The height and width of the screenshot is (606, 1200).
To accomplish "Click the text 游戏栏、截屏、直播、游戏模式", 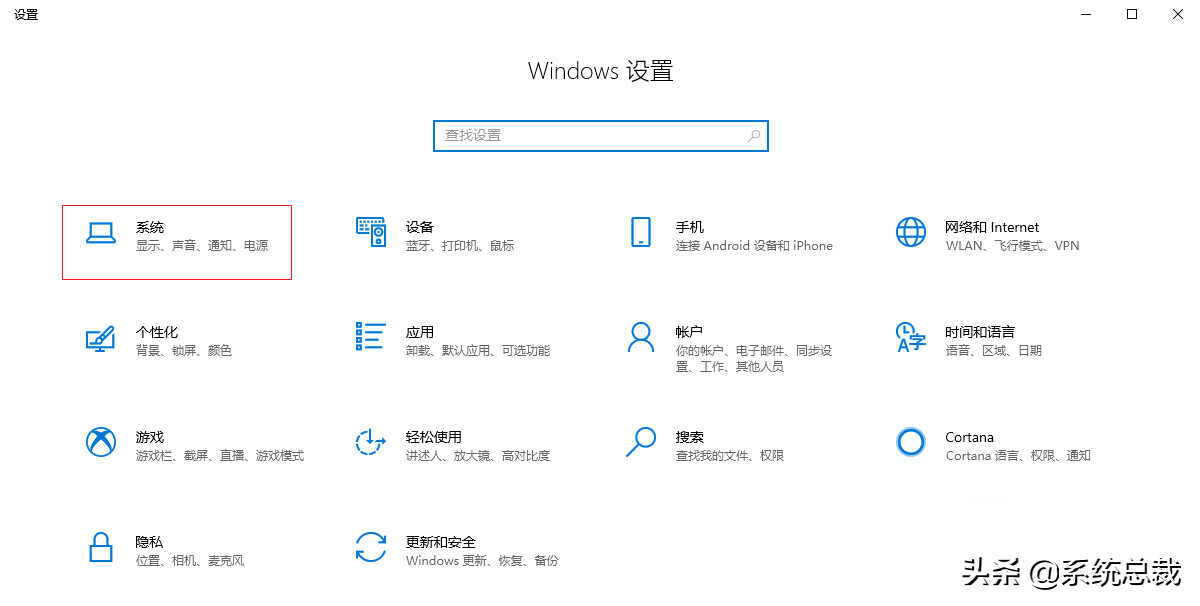I will click(x=220, y=456).
